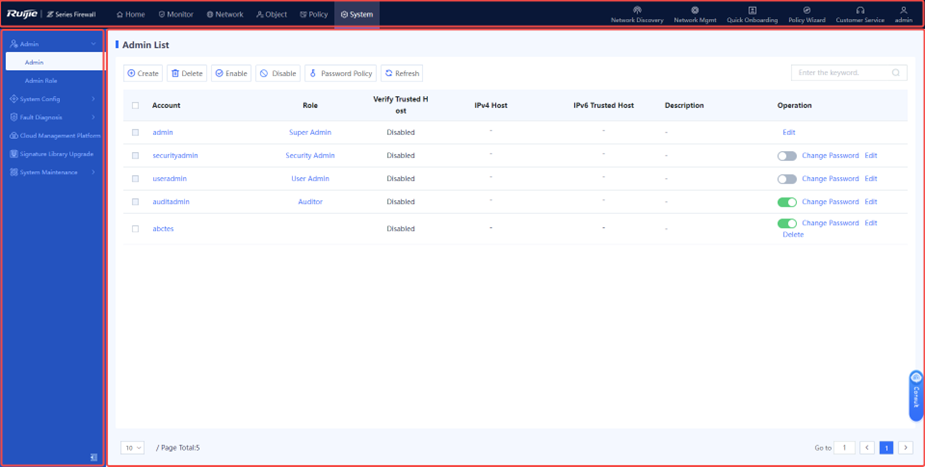The image size is (925, 467).
Task: Refresh the Admin List
Action: pyautogui.click(x=402, y=73)
